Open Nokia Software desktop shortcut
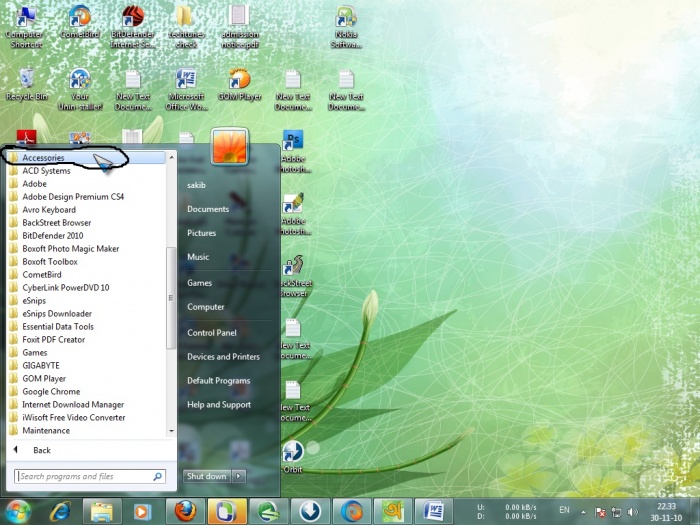This screenshot has width=700, height=525. coord(346,27)
